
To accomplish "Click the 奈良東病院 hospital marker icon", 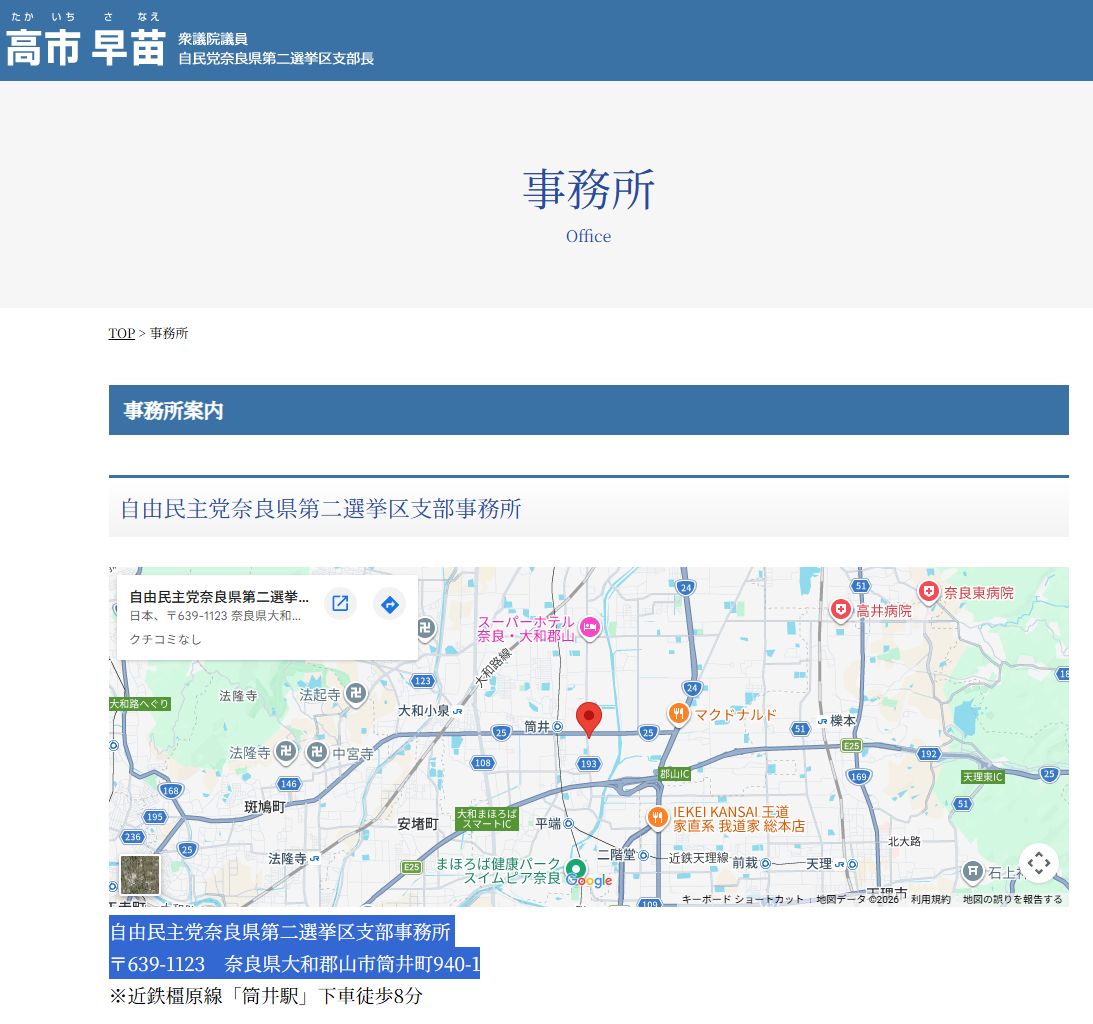I will click(930, 593).
